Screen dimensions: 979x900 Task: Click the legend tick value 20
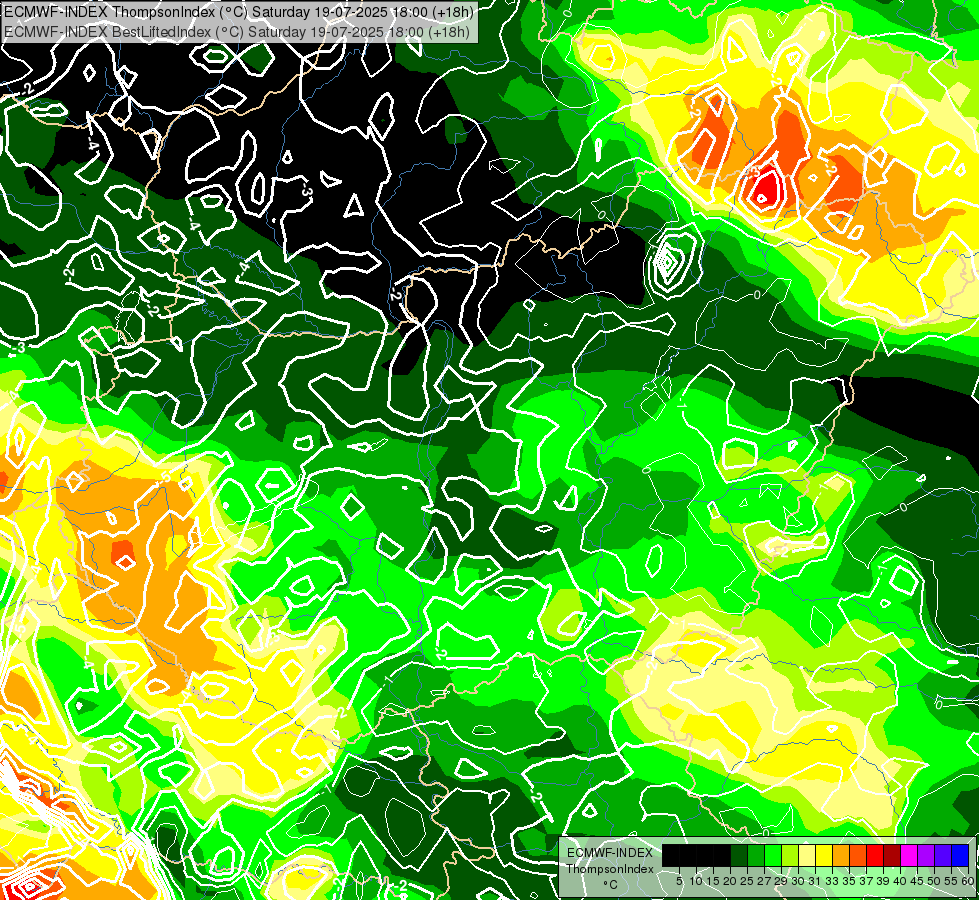tap(731, 881)
